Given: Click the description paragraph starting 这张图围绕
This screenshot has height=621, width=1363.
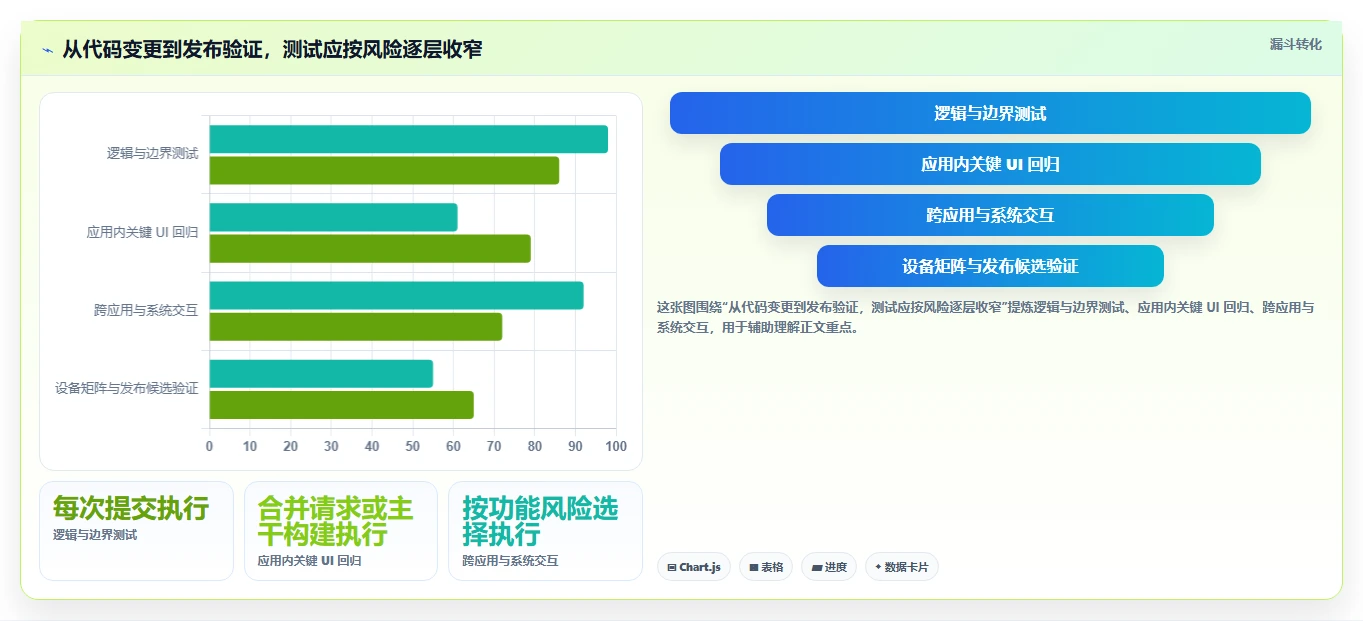Looking at the screenshot, I should [x=986, y=317].
